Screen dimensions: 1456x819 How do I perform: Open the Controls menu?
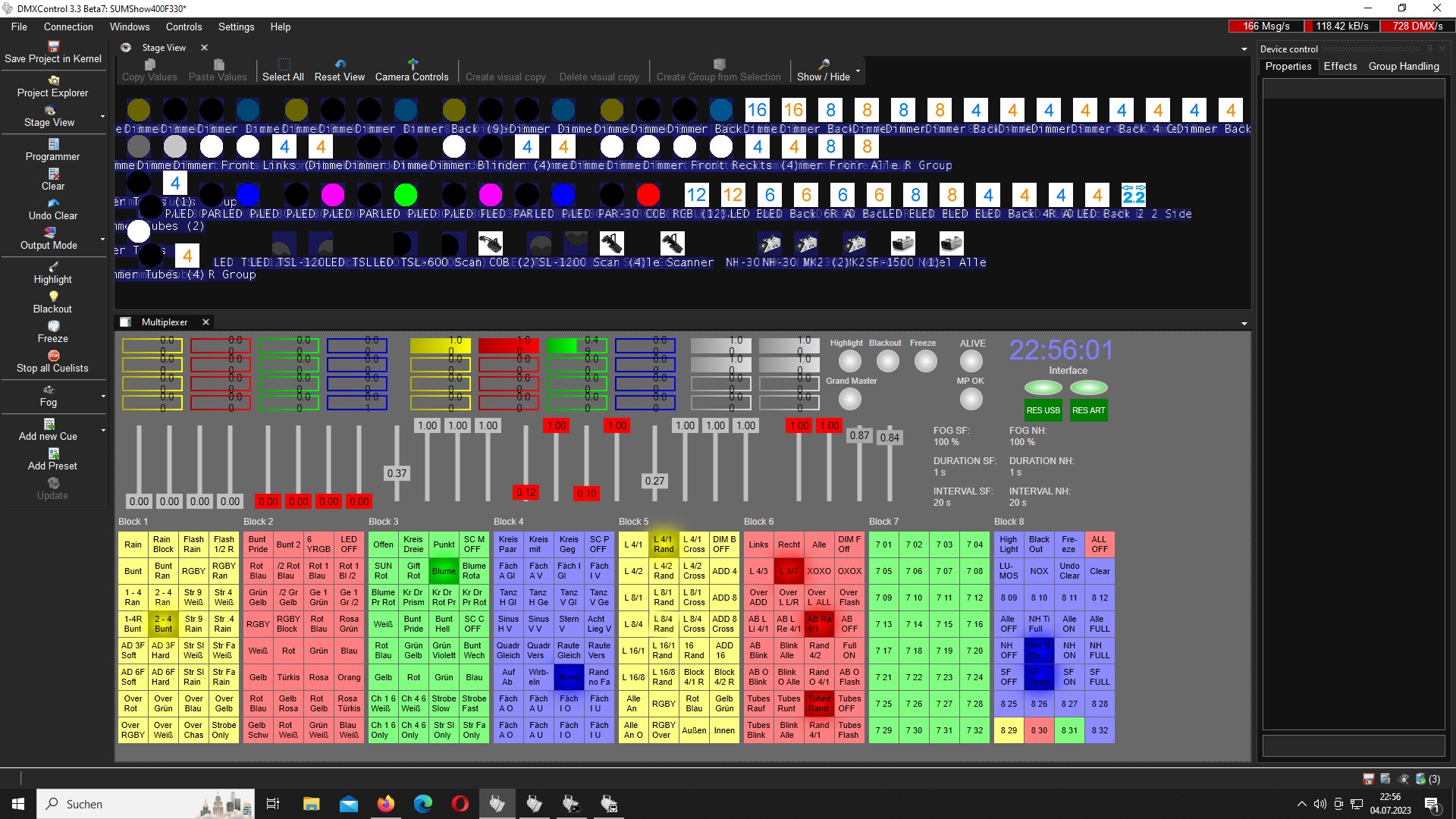click(184, 27)
